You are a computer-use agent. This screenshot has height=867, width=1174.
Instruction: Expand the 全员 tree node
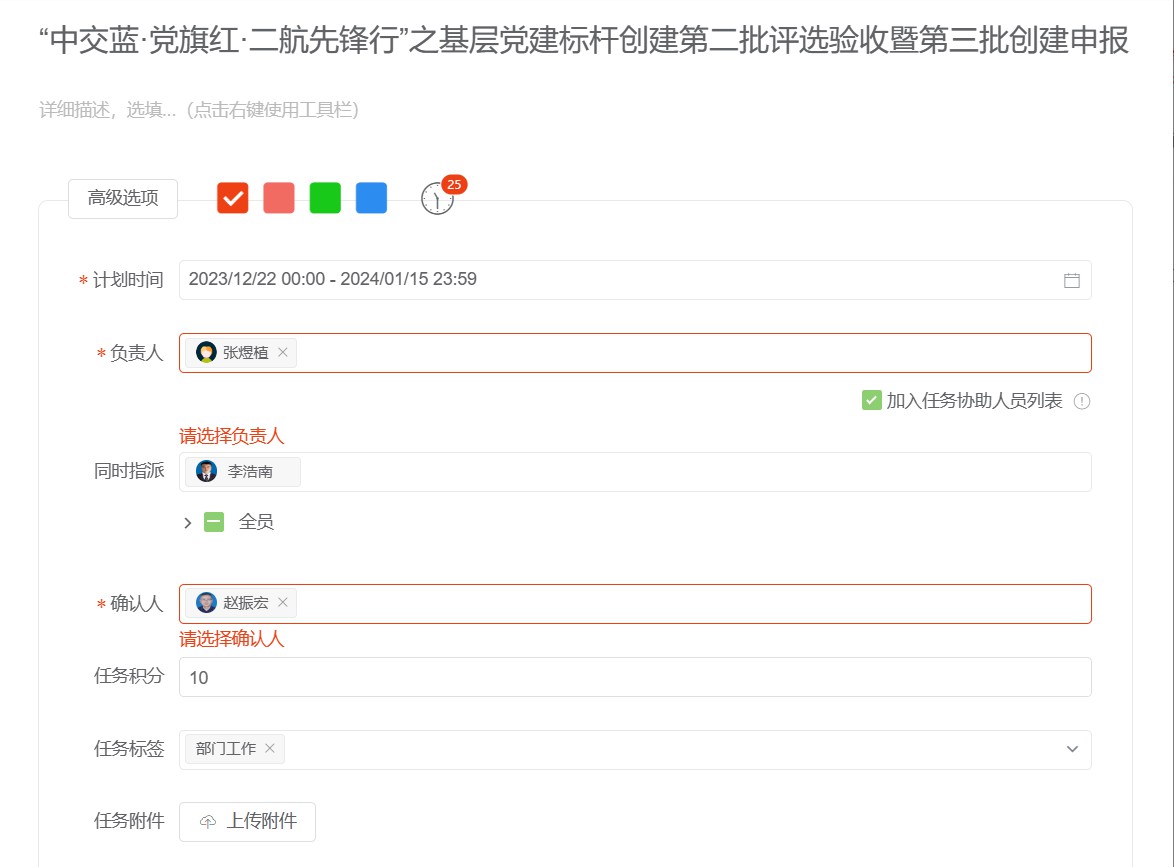pos(187,522)
